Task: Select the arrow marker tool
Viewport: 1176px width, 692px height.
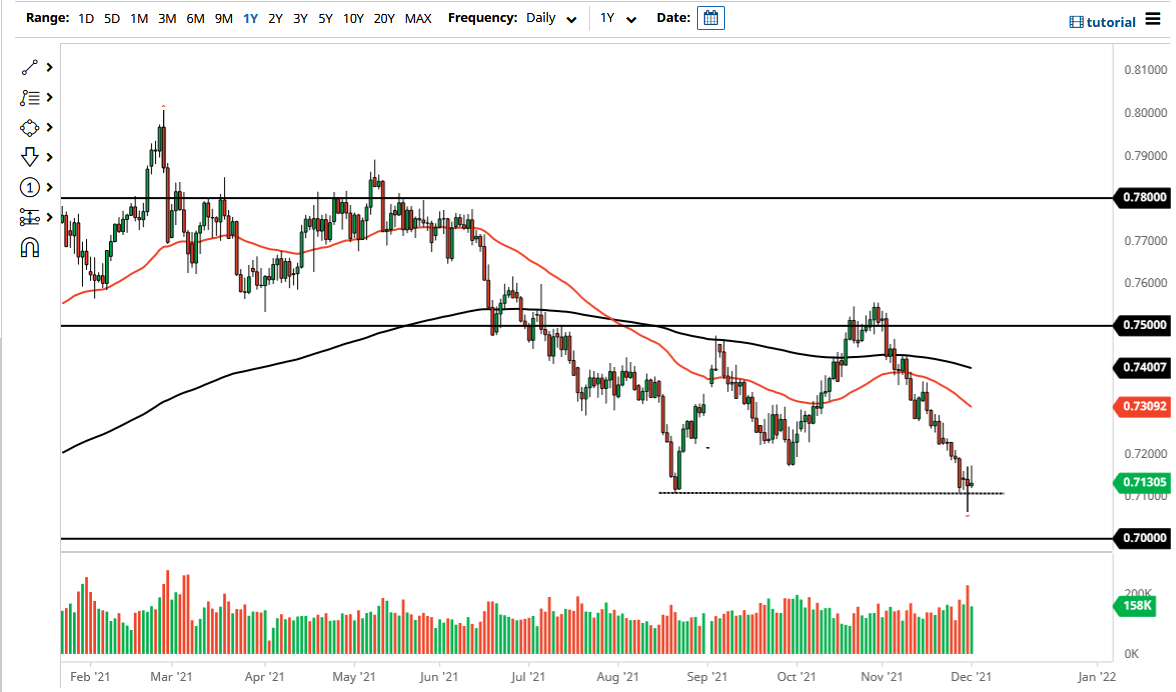Action: (28, 157)
